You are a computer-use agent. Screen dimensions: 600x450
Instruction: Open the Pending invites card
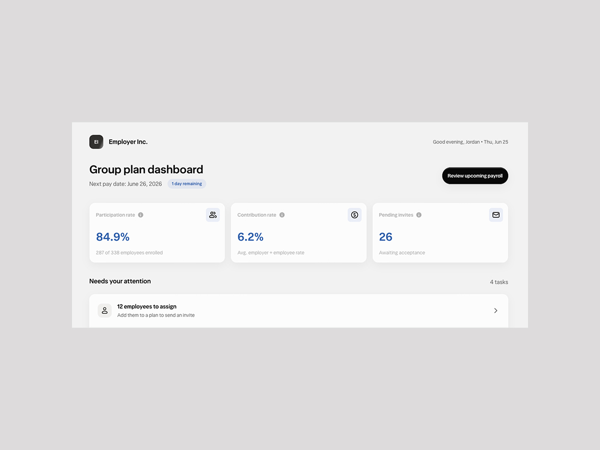coord(440,233)
